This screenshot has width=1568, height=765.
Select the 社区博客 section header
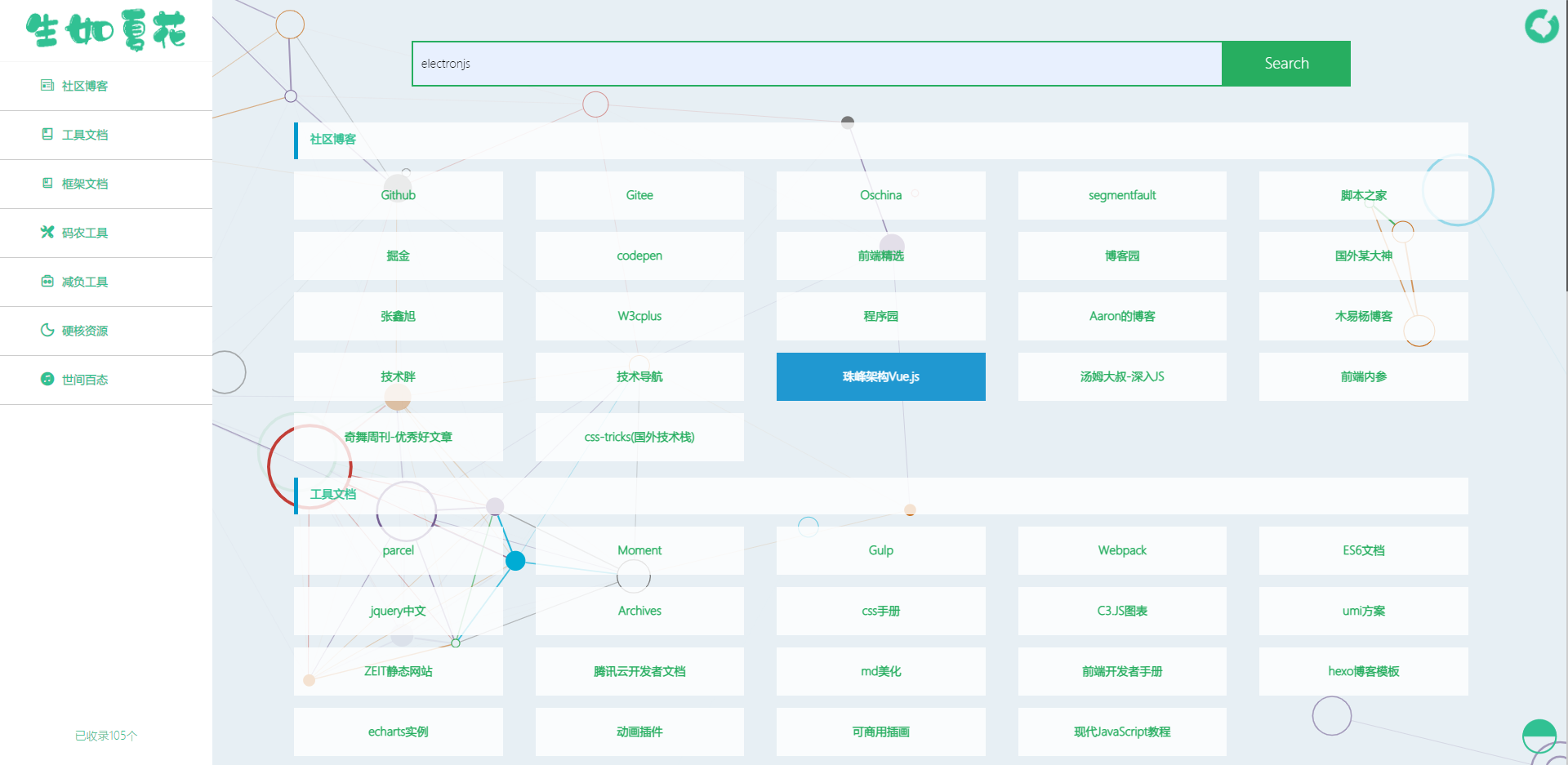click(x=332, y=140)
